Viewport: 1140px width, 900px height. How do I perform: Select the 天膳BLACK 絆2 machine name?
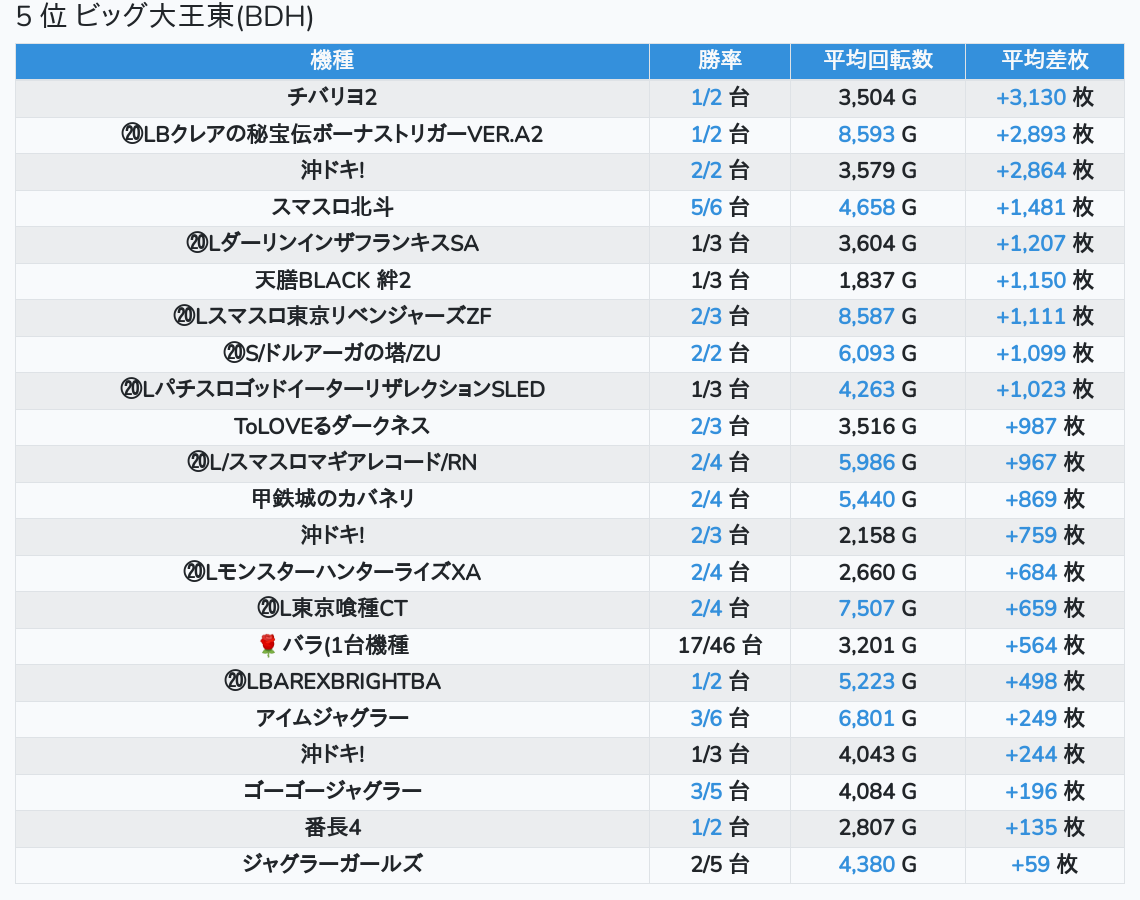[332, 280]
